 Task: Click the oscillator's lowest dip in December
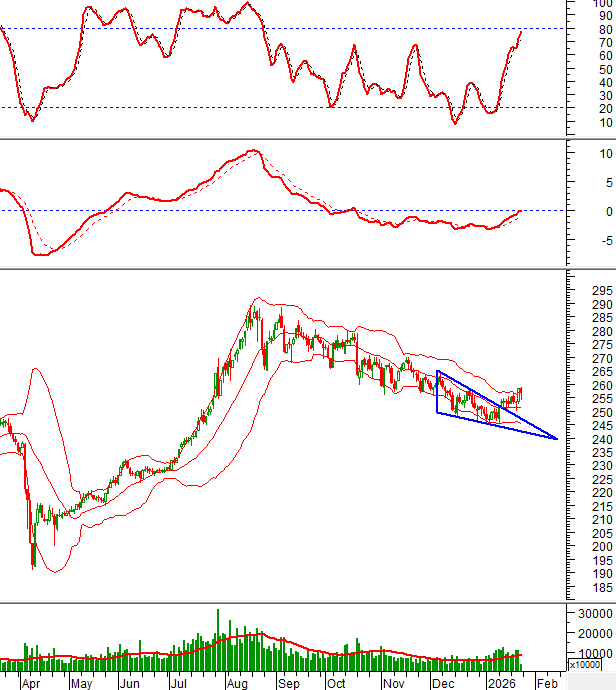click(456, 123)
